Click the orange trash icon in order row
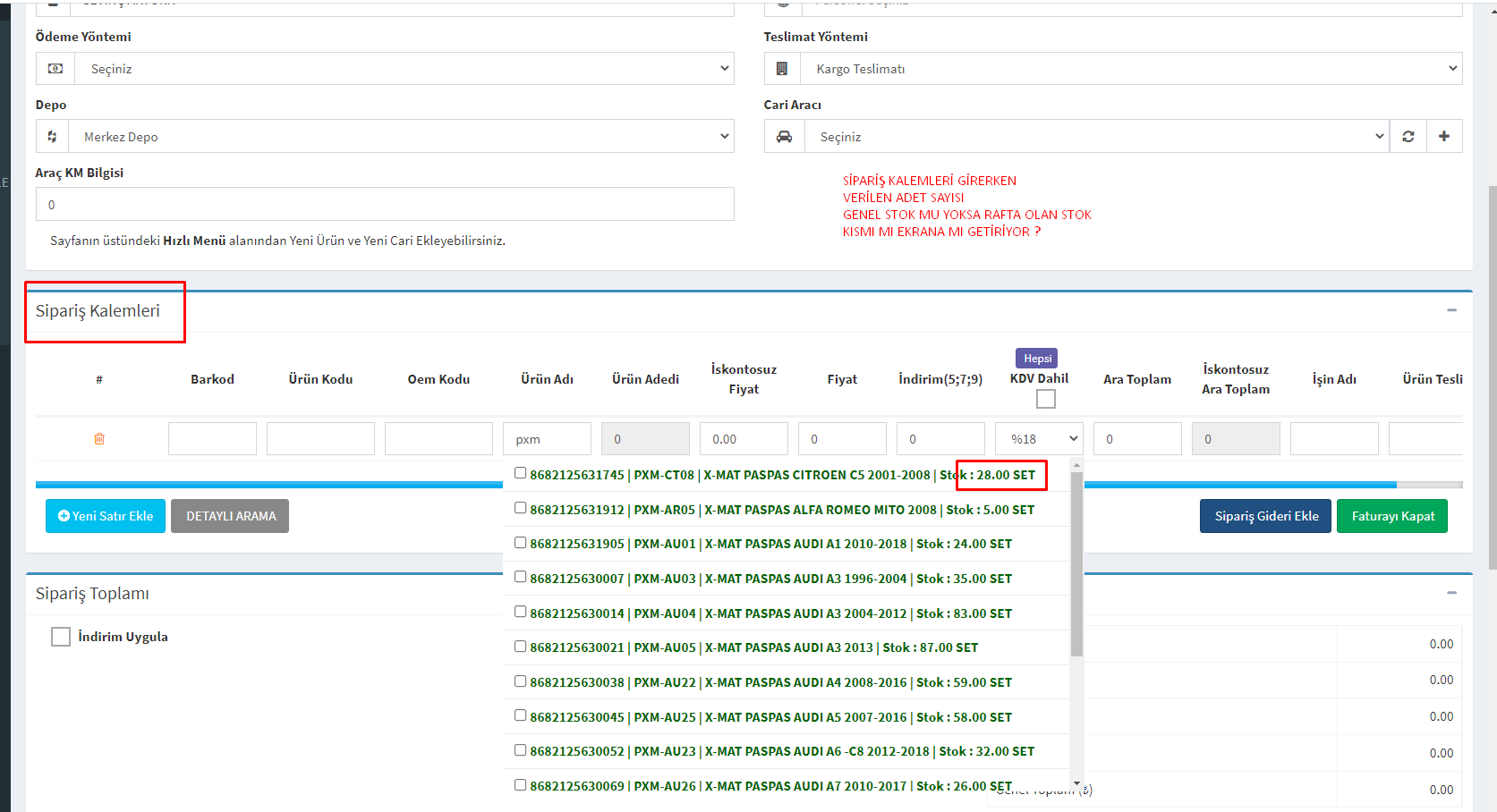 99,439
